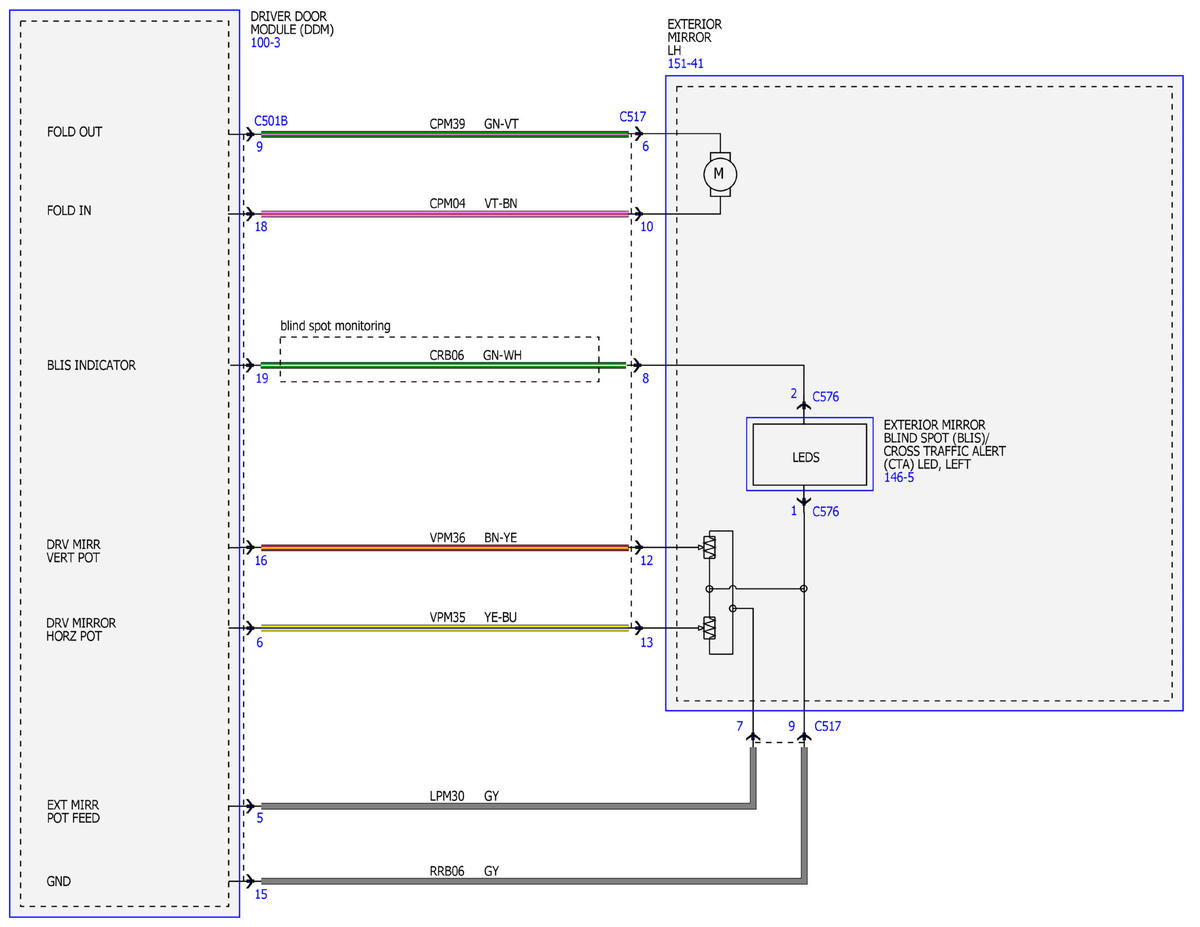Screen dimensions: 1200x927
Task: Select the VPM36 BN-YE wire
Action: pyautogui.click(x=444, y=548)
